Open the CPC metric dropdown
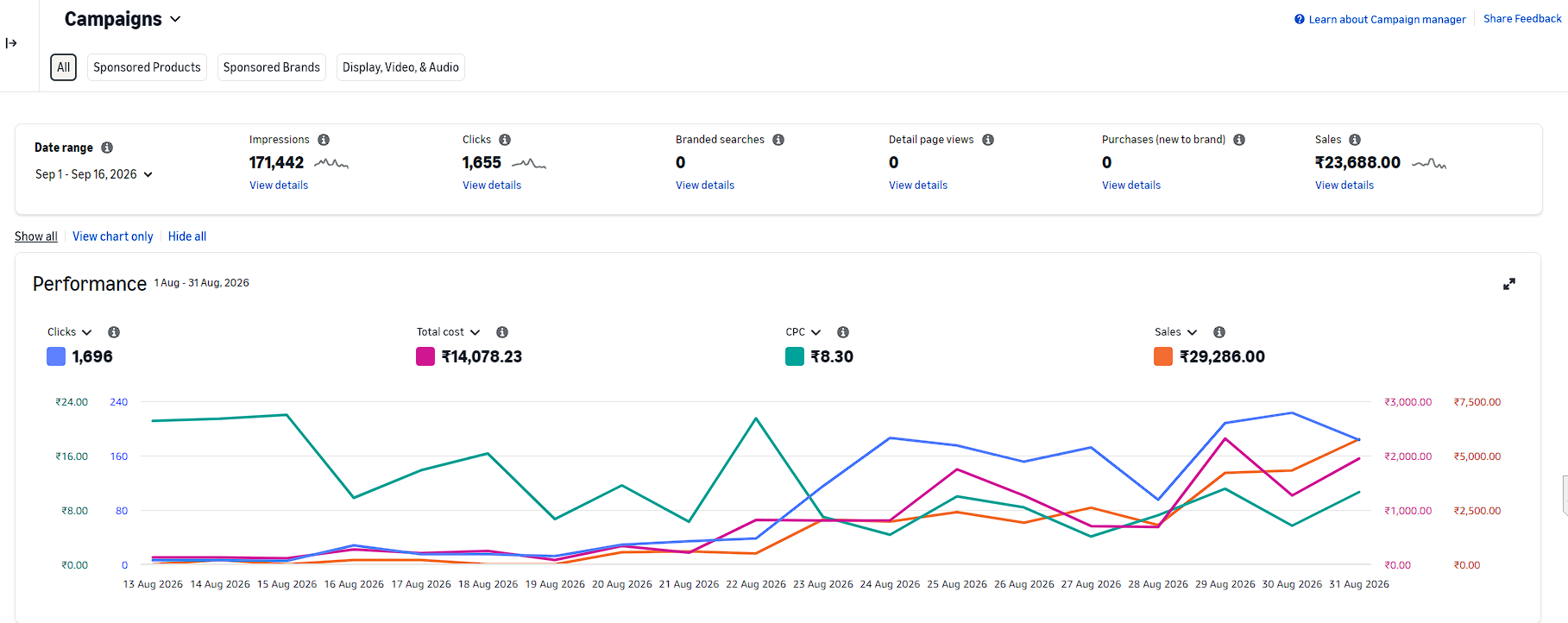The width and height of the screenshot is (1568, 623). pyautogui.click(x=803, y=332)
